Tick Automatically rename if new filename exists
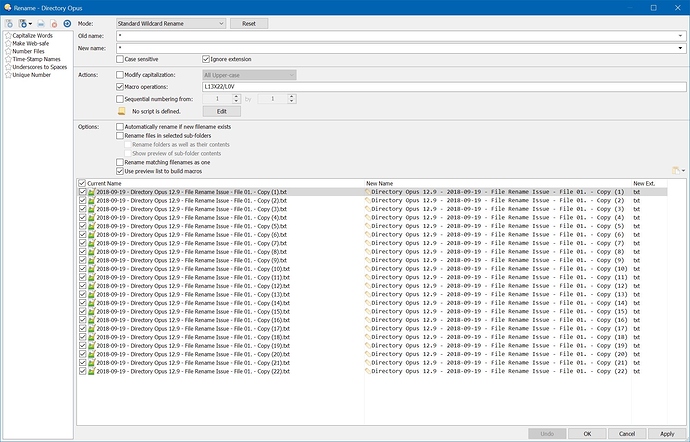690x442 pixels. (x=120, y=127)
